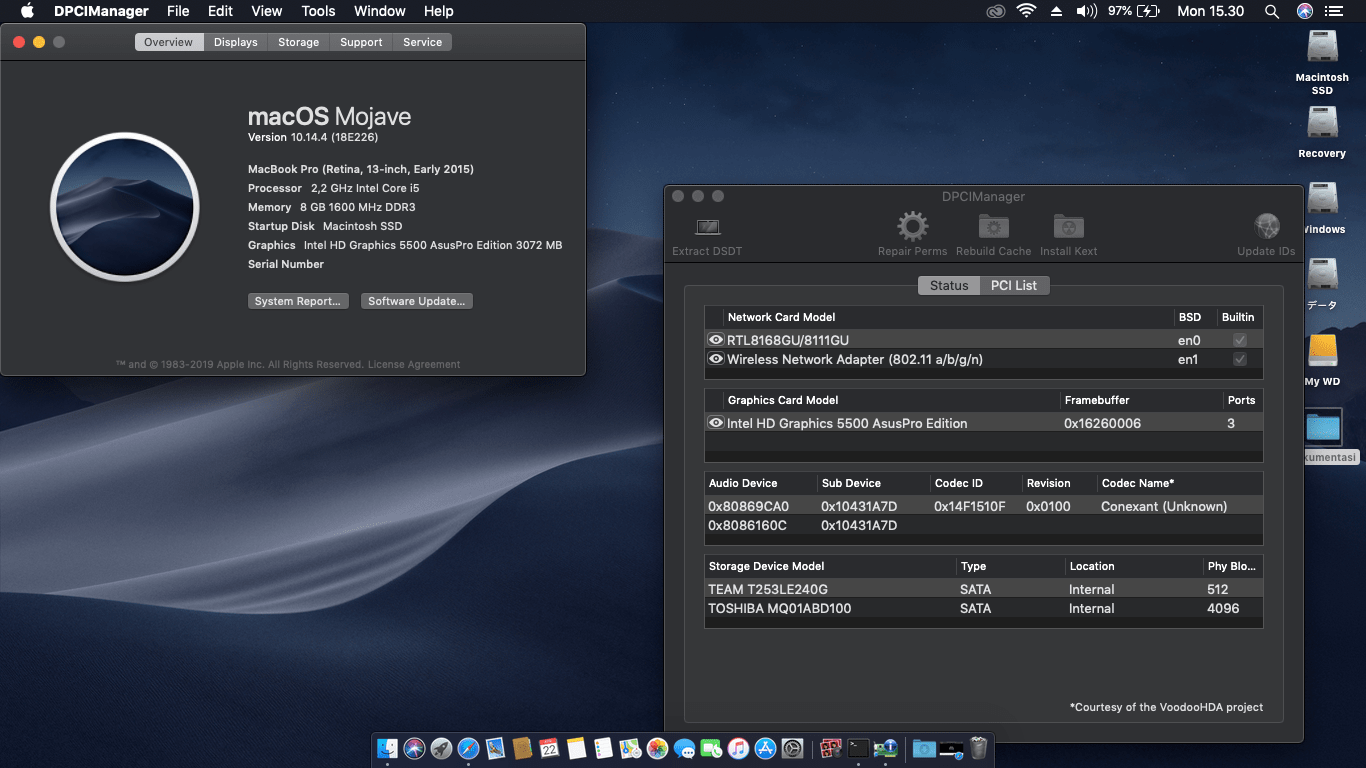The height and width of the screenshot is (768, 1366).
Task: Open the Tools menu
Action: 317,11
